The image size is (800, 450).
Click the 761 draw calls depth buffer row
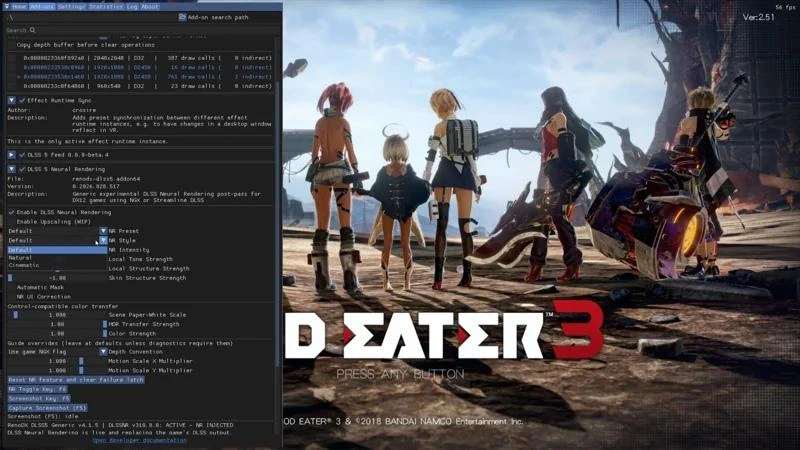tap(145, 77)
